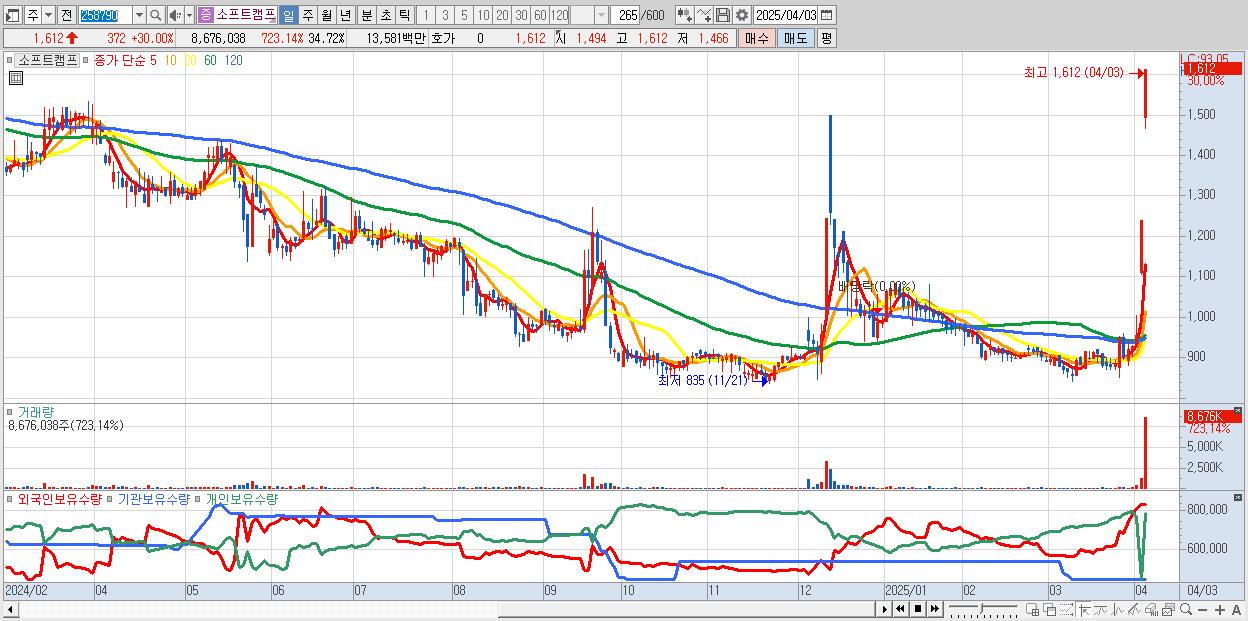This screenshot has height=621, width=1248.
Task: Click play button in chart replay controls
Action: click(x=885, y=609)
